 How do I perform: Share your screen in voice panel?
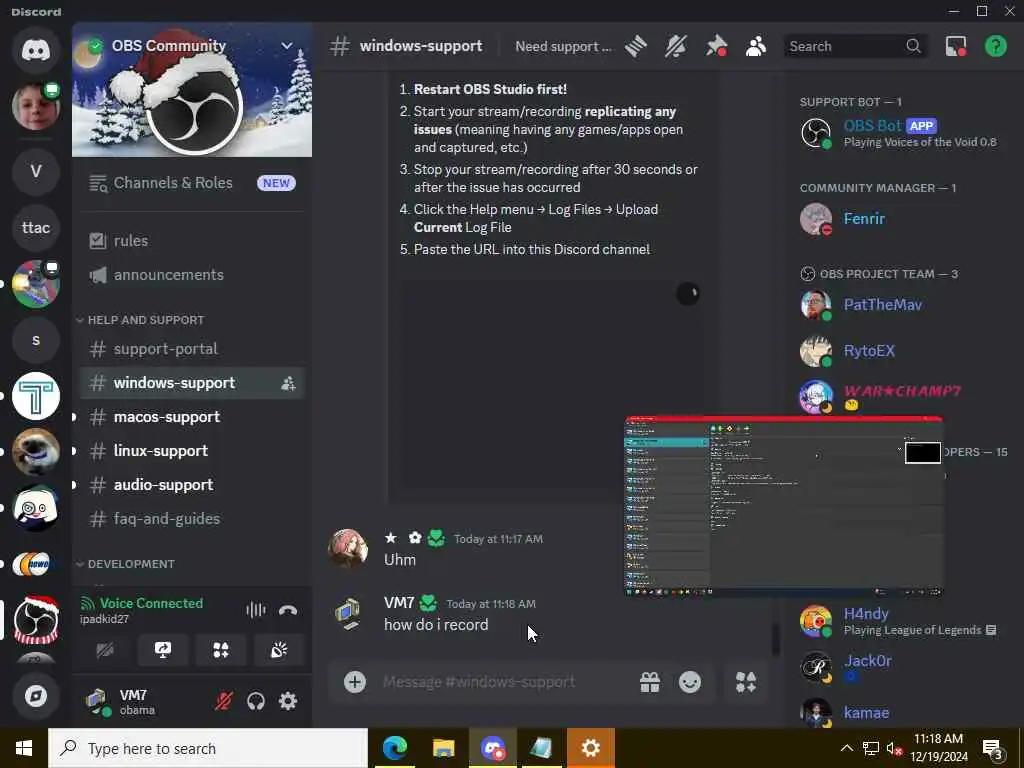[x=163, y=650]
